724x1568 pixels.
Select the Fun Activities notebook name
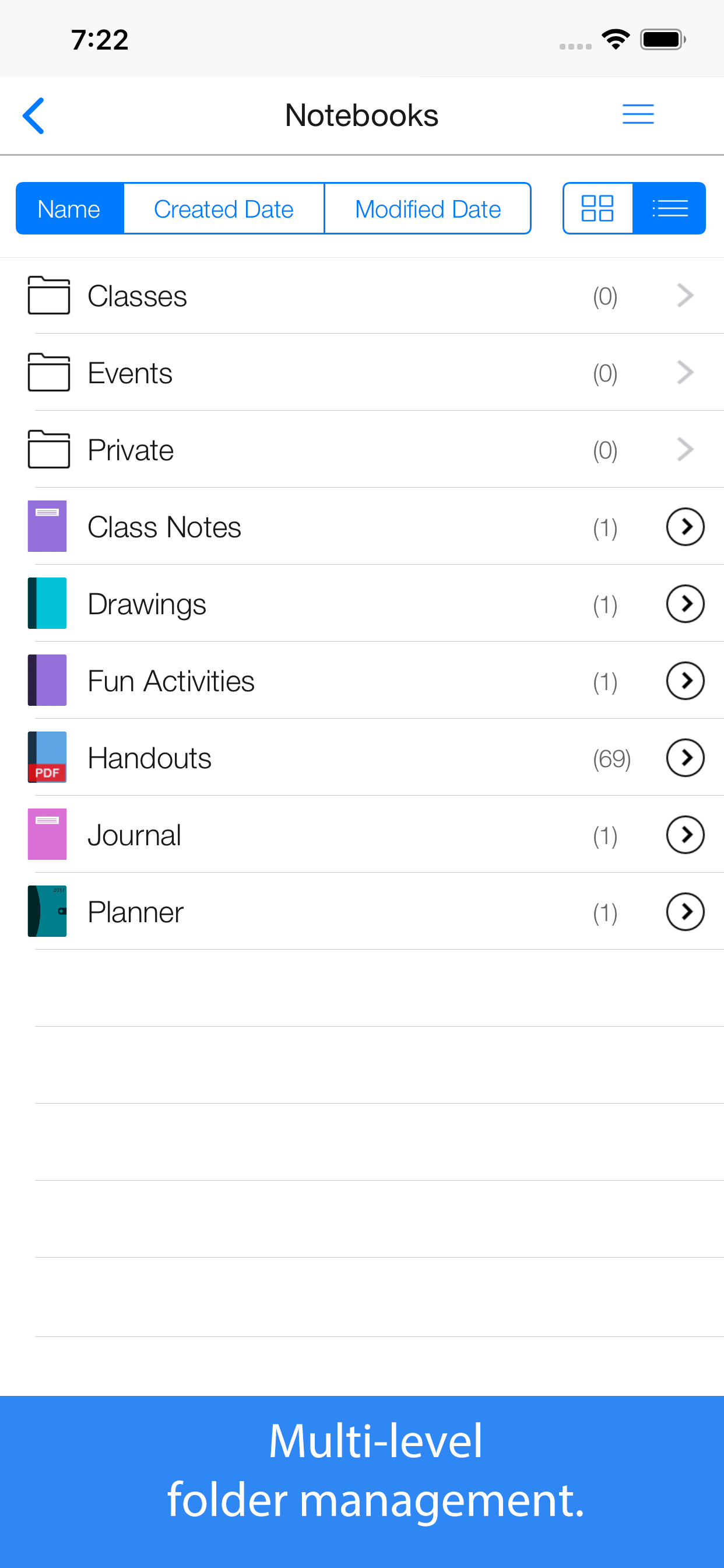[x=171, y=681]
